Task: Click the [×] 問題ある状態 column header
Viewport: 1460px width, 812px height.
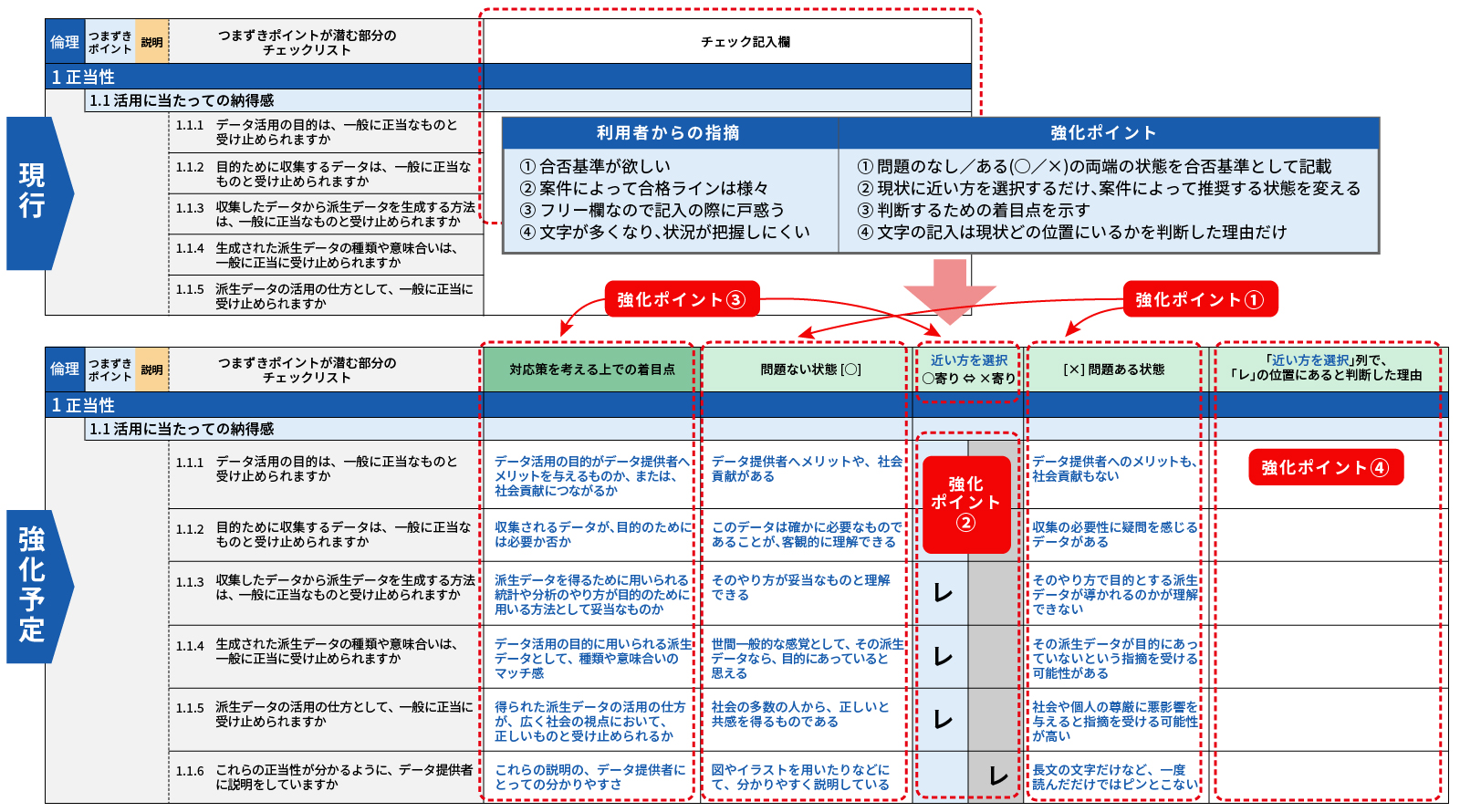Action: click(x=1115, y=370)
